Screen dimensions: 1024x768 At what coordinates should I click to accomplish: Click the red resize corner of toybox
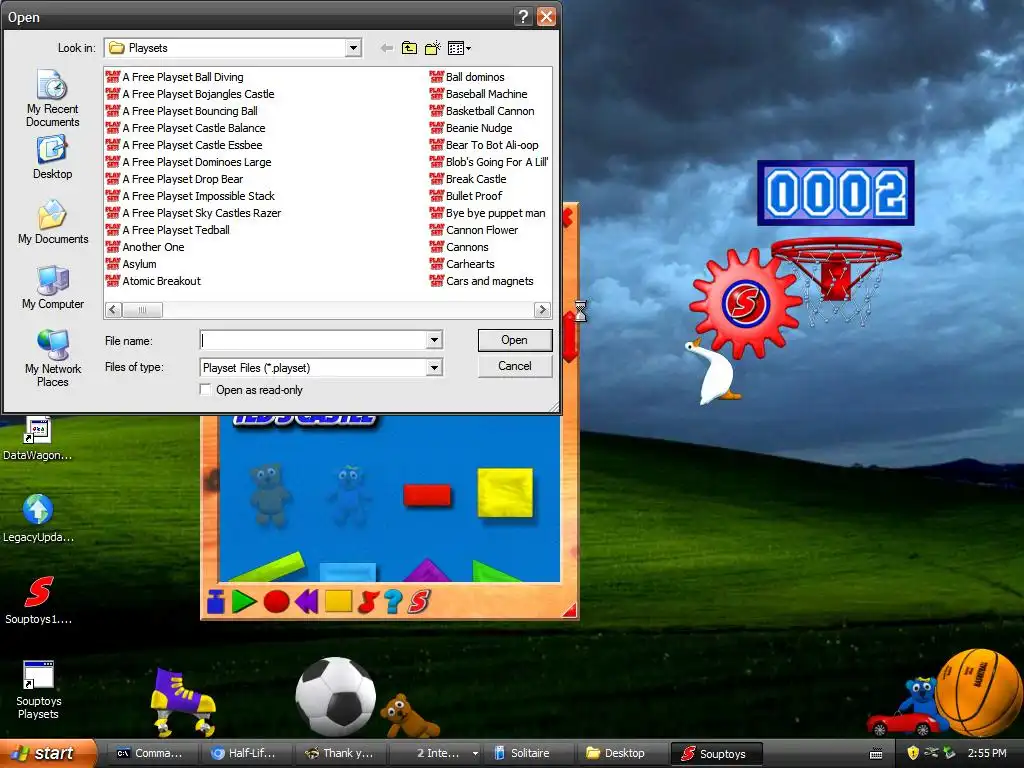tap(569, 610)
